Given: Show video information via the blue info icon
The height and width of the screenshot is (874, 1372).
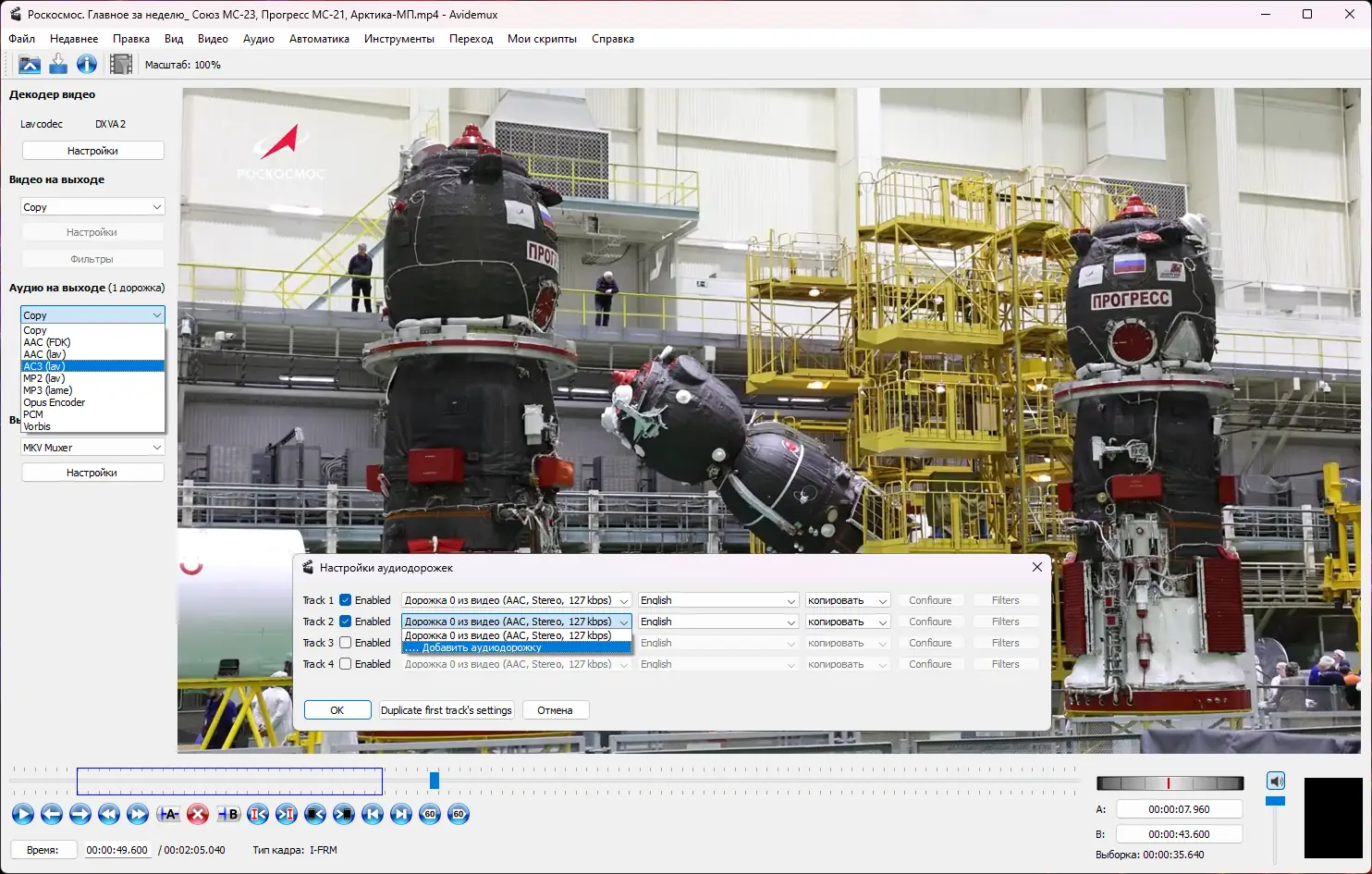Looking at the screenshot, I should pyautogui.click(x=87, y=64).
